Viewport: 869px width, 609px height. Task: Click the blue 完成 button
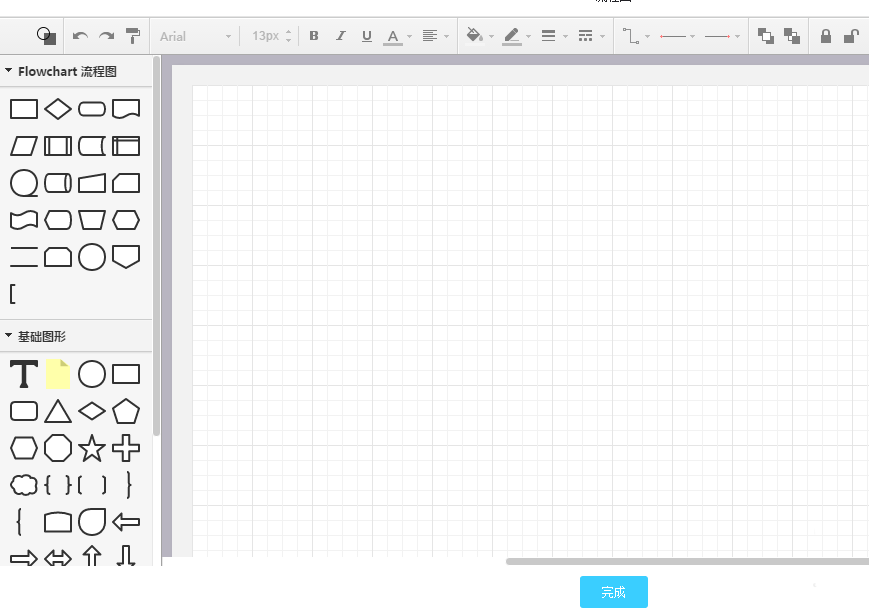(613, 592)
